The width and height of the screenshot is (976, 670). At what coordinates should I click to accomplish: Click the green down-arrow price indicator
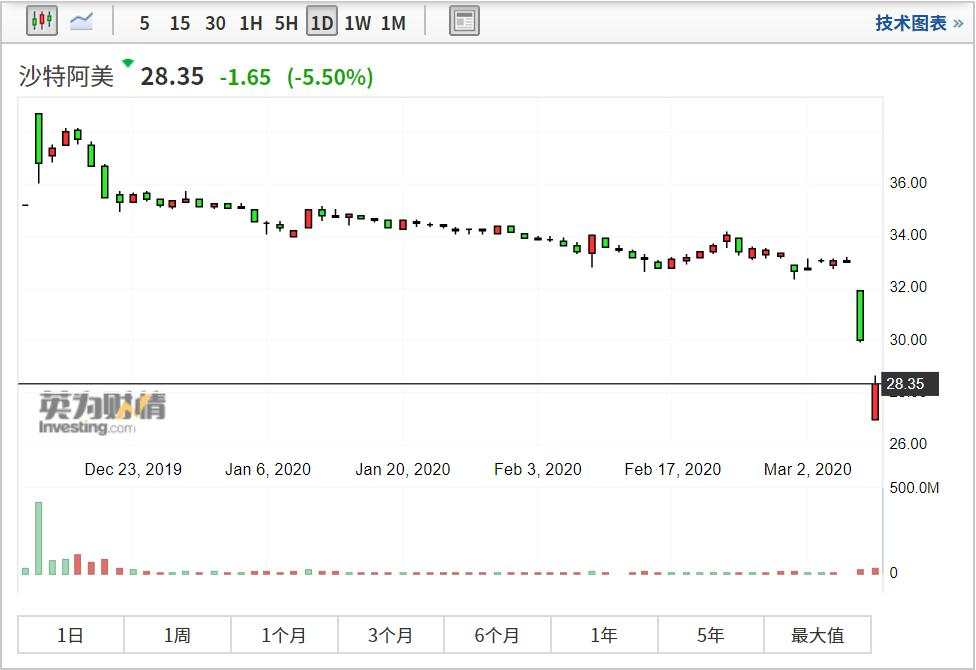[x=128, y=62]
